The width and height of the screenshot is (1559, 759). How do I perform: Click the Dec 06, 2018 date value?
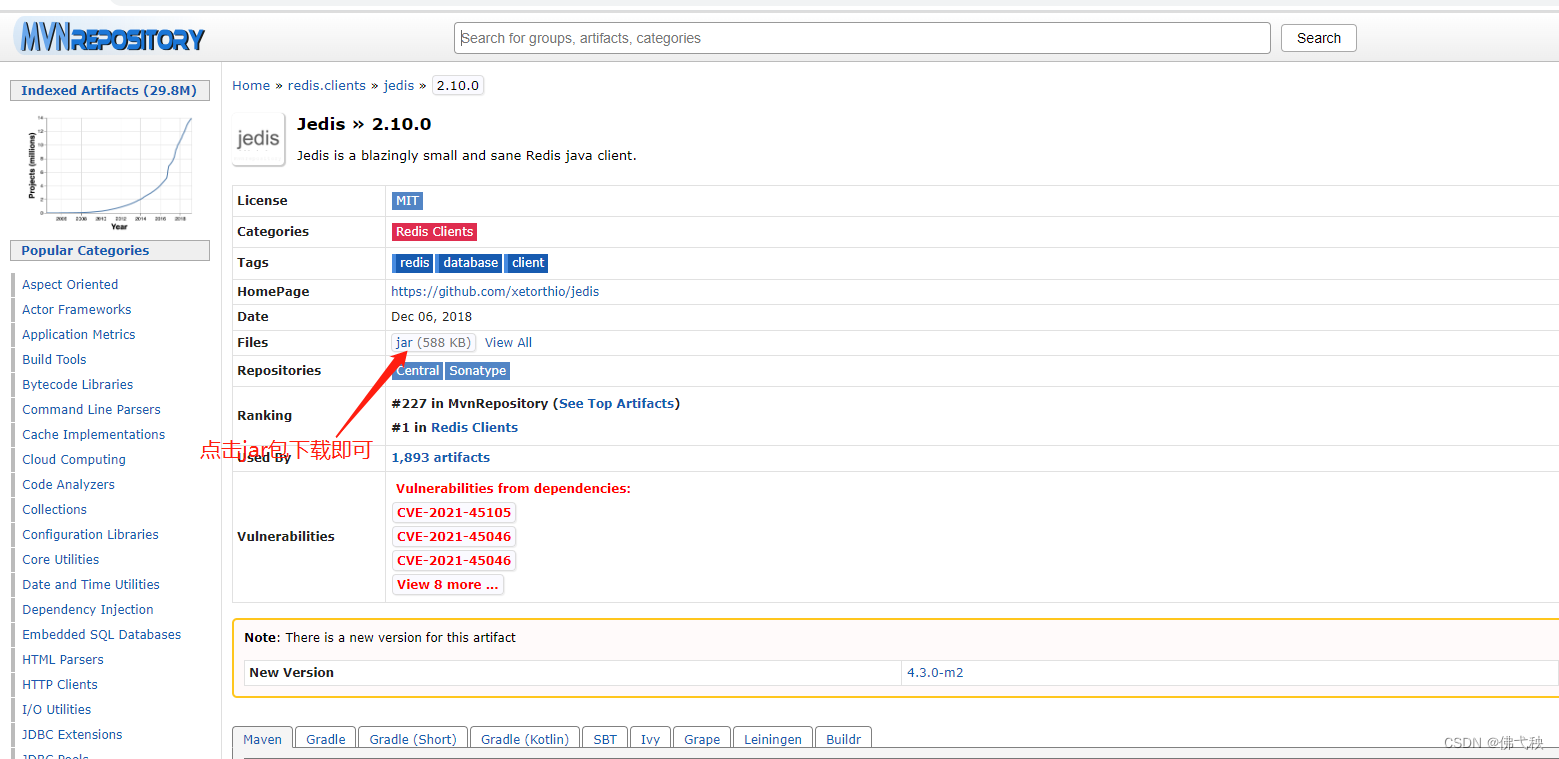431,317
